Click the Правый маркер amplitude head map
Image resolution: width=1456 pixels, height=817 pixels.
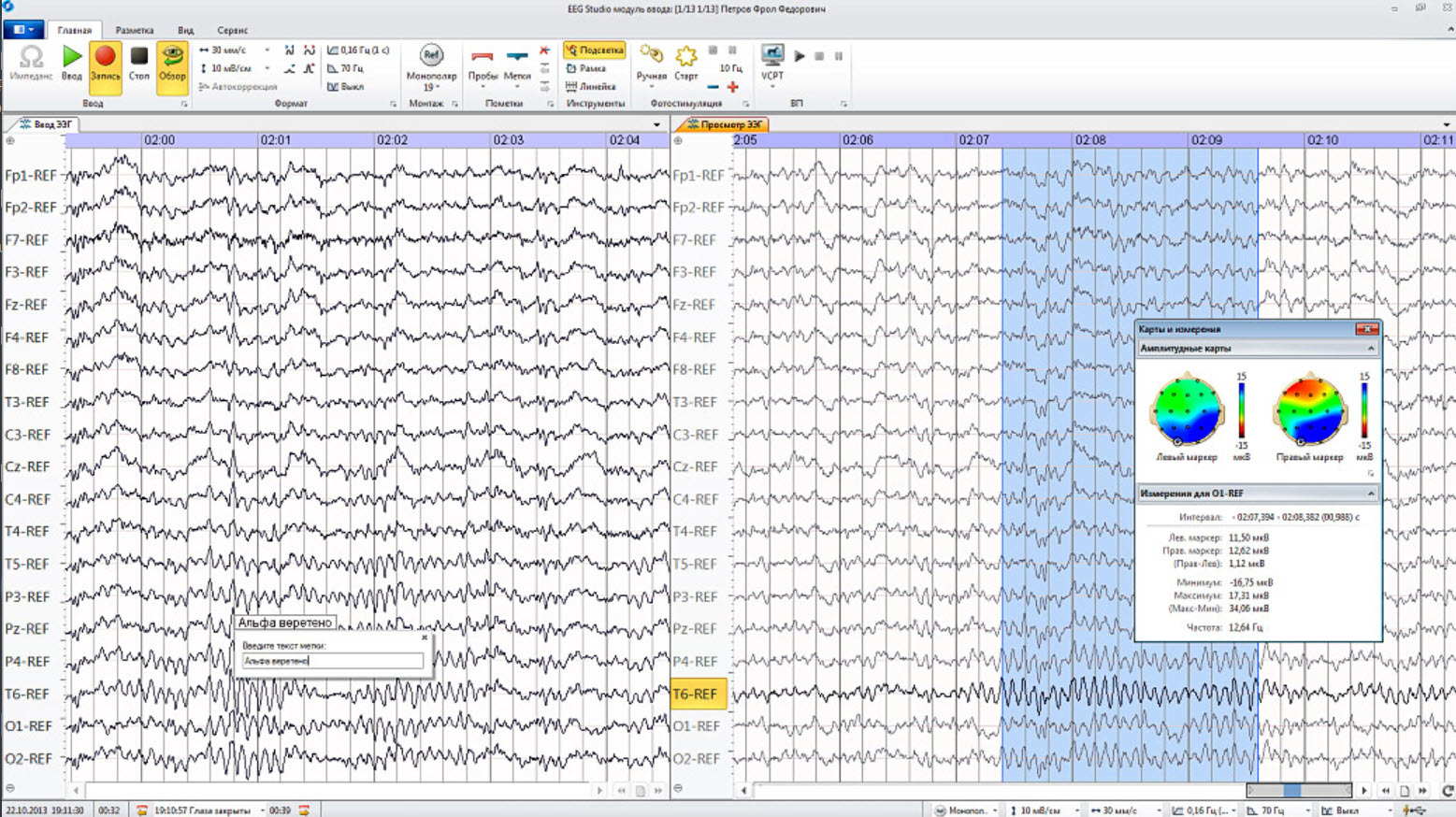[x=1310, y=409]
